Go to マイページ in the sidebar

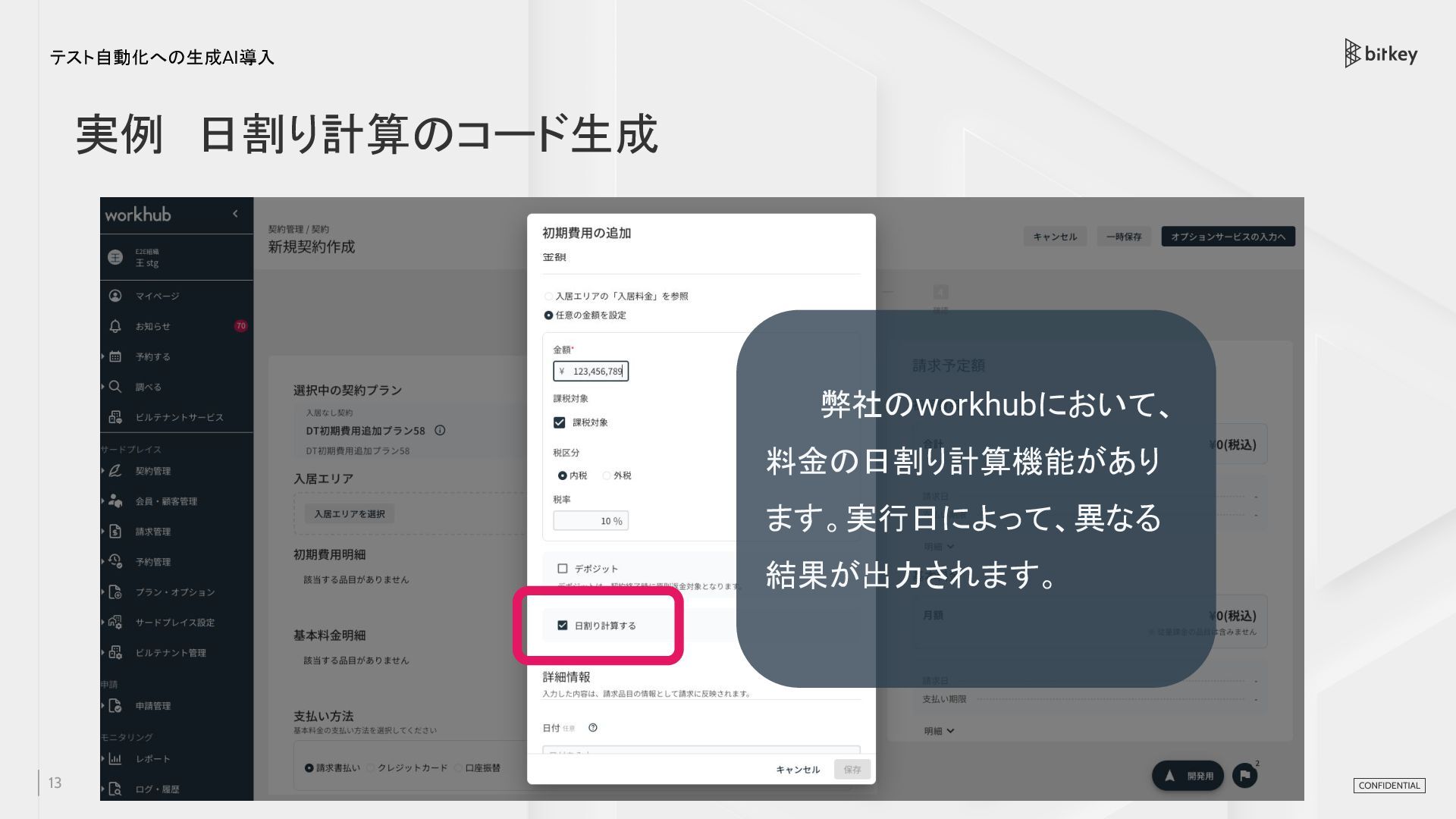(158, 297)
